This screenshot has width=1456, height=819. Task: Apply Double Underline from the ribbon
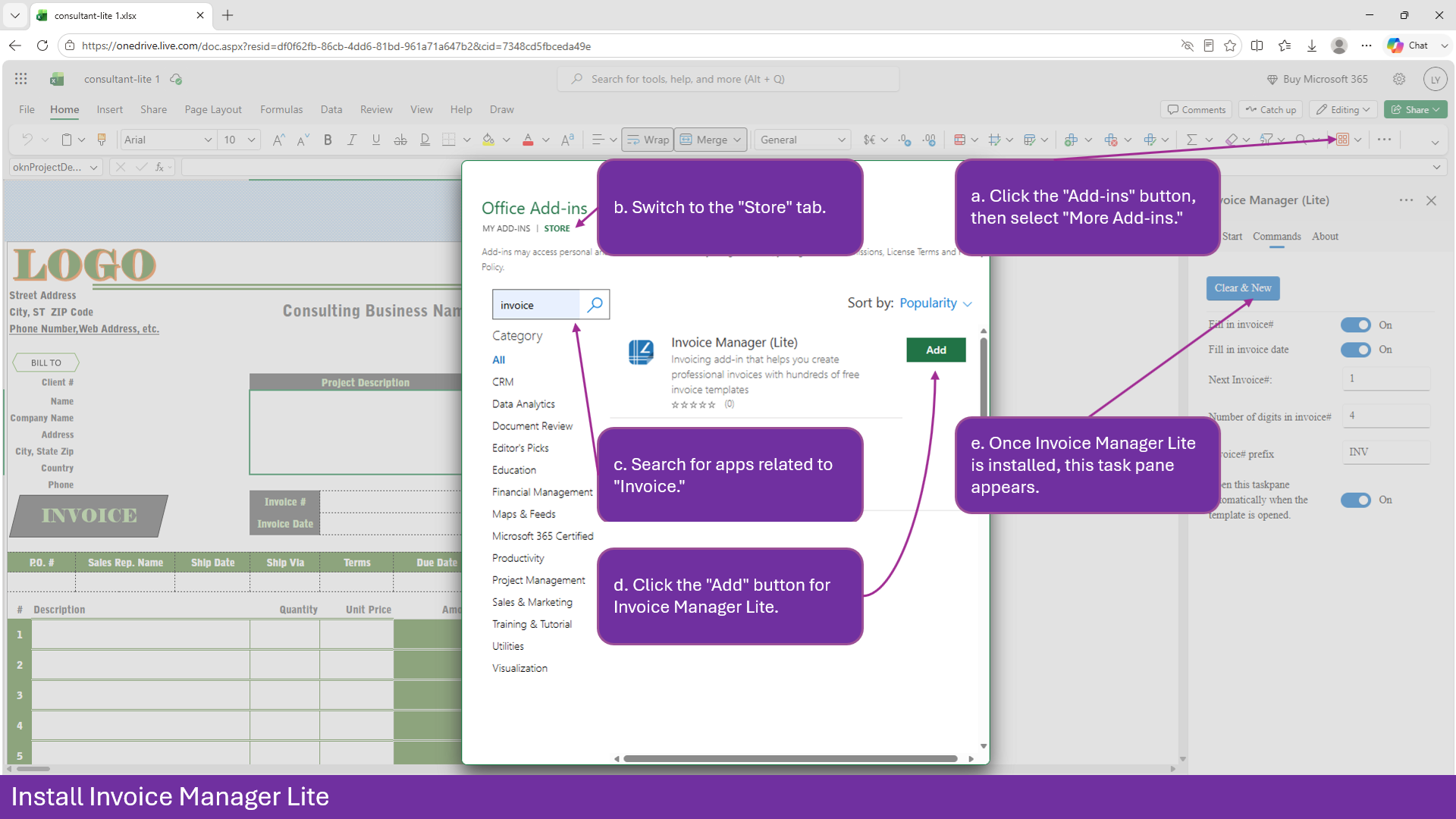[x=425, y=140]
